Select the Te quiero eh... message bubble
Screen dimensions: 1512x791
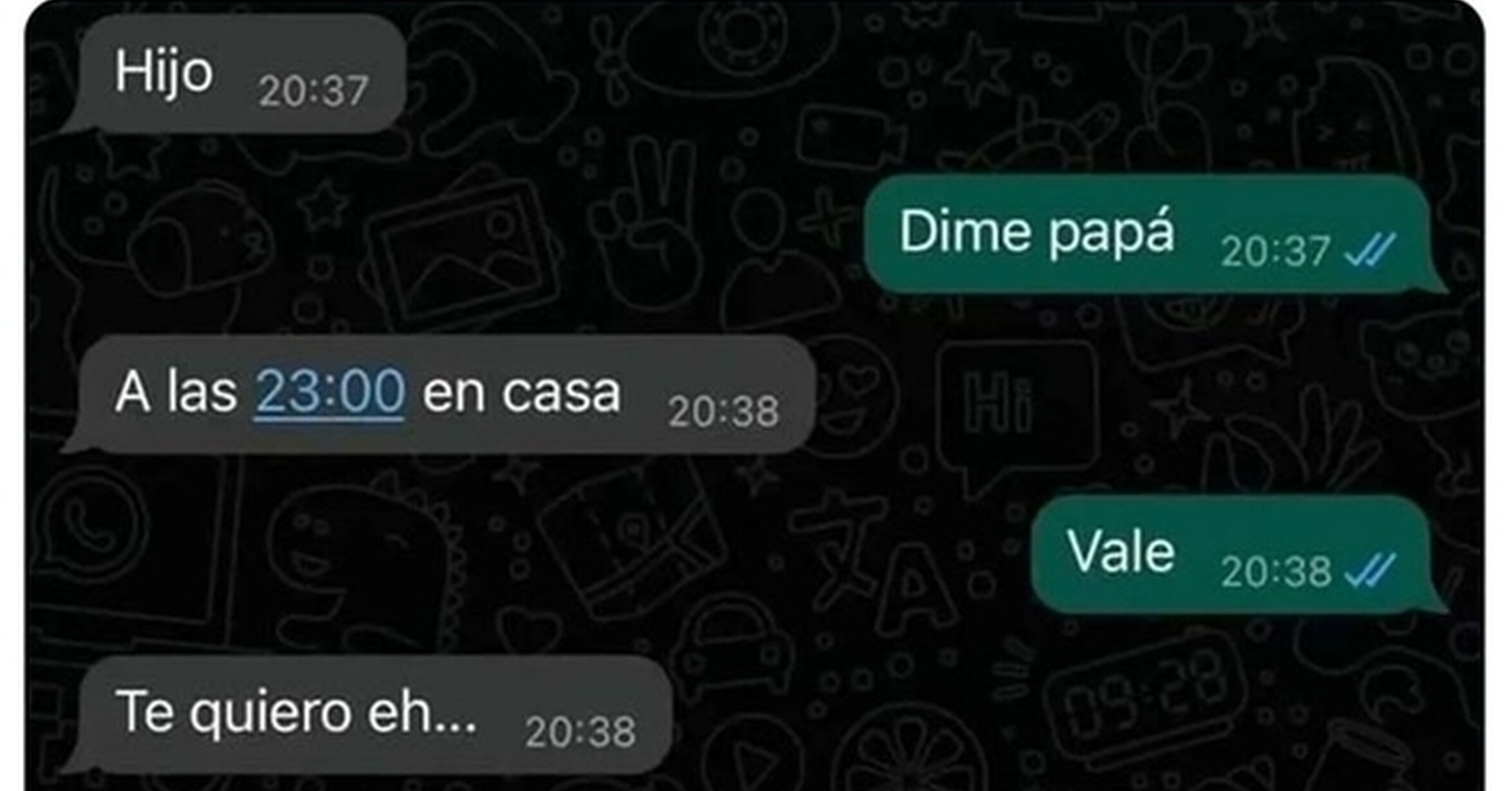click(367, 715)
